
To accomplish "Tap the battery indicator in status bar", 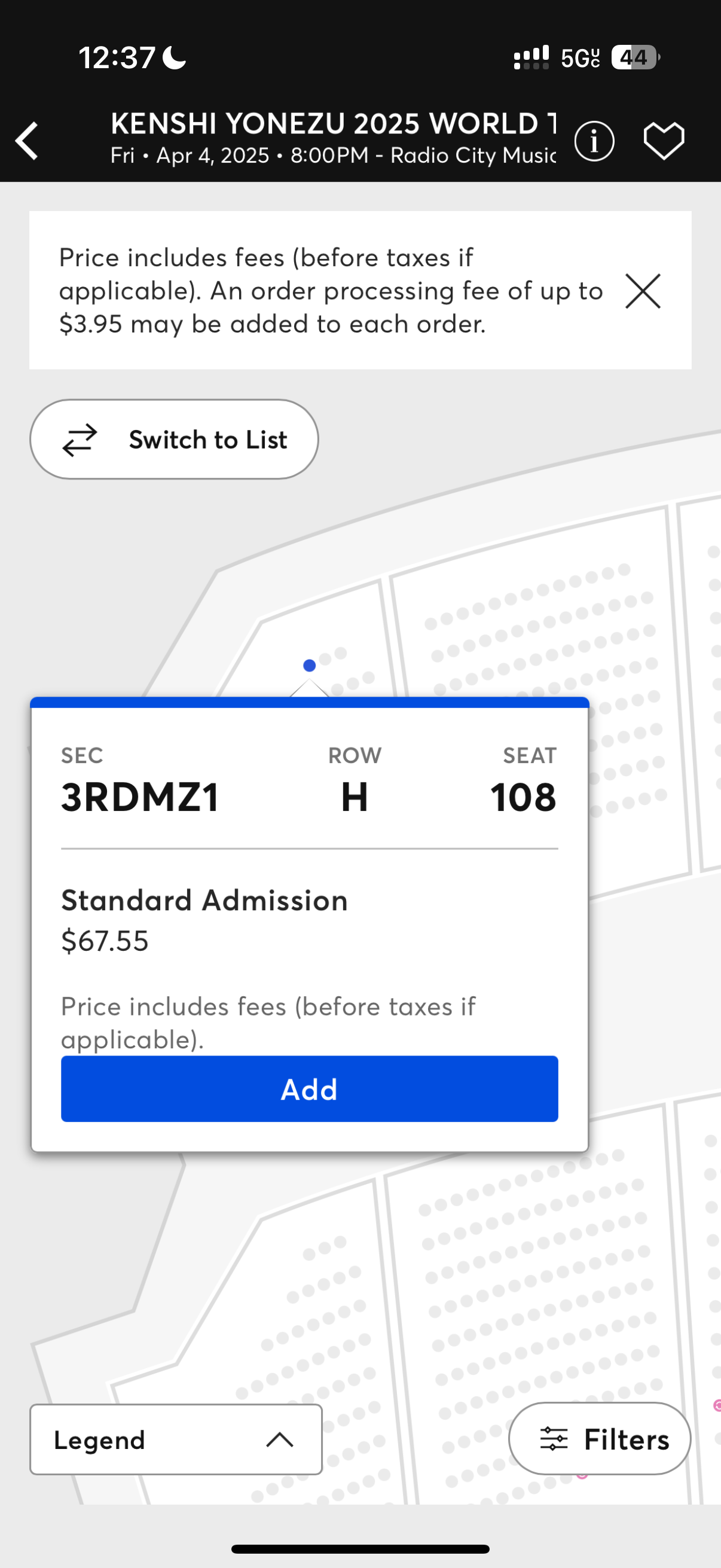I will pyautogui.click(x=636, y=57).
